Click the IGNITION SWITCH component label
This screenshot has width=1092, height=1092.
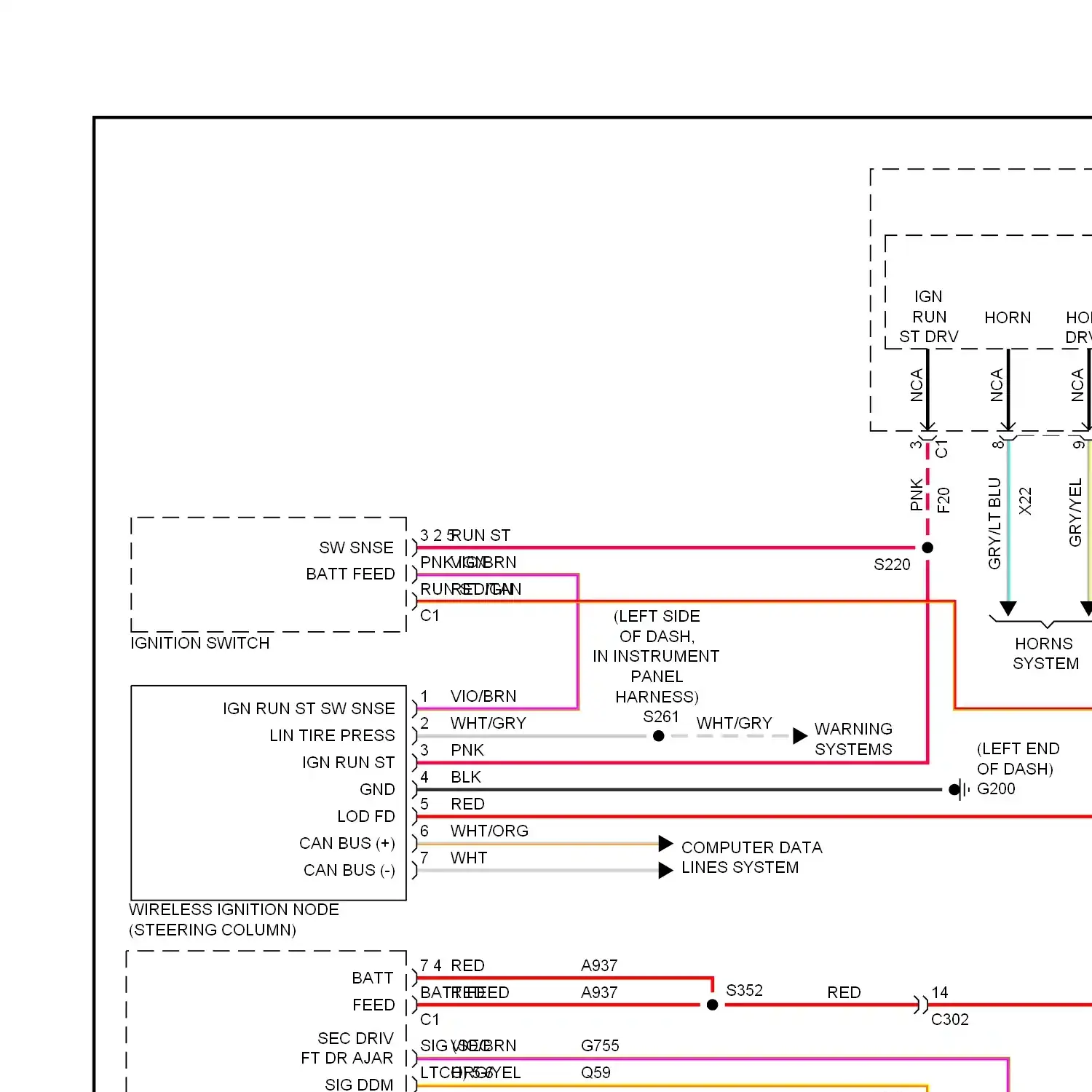199,643
